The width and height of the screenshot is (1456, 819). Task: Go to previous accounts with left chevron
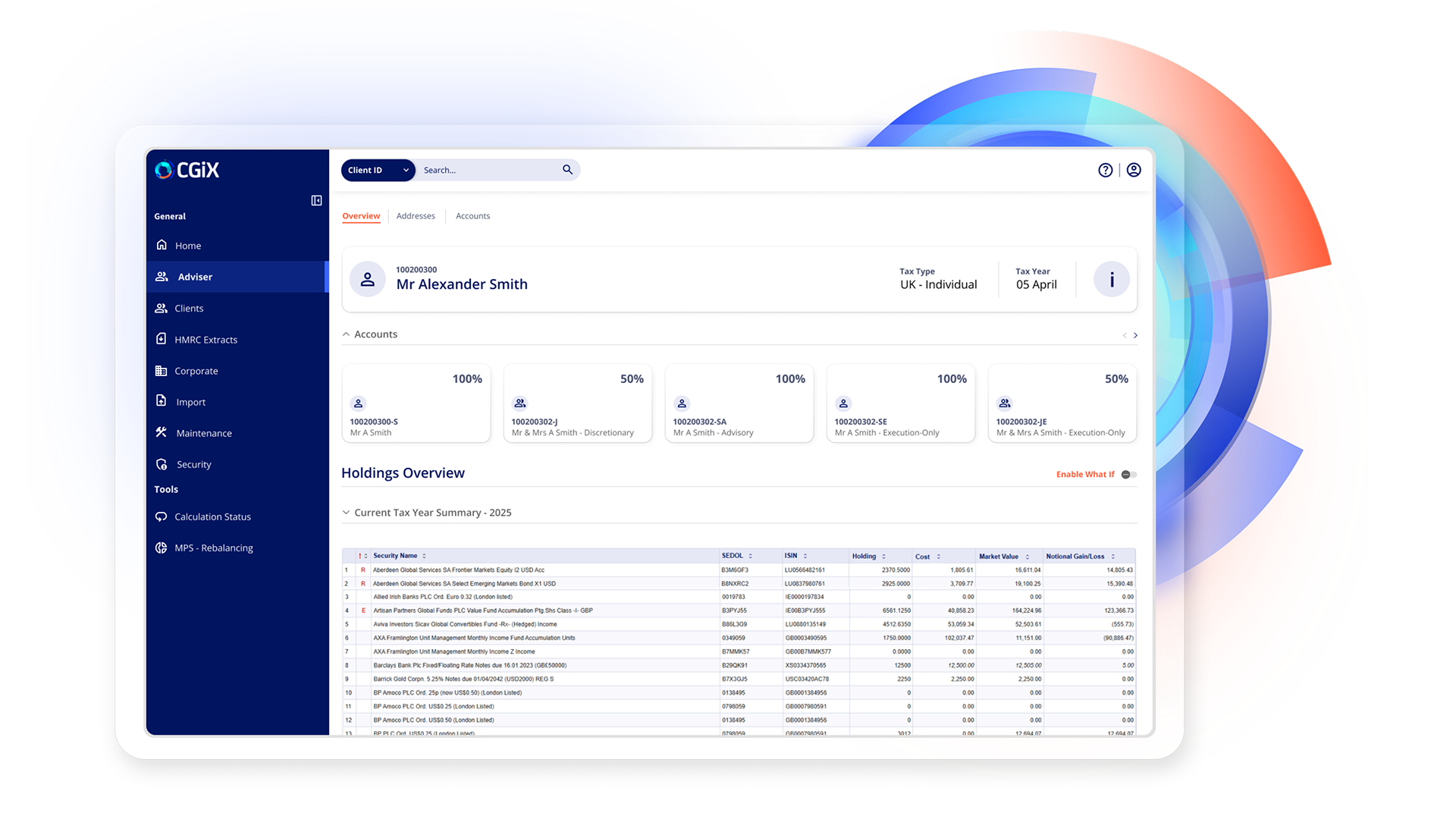point(1125,335)
